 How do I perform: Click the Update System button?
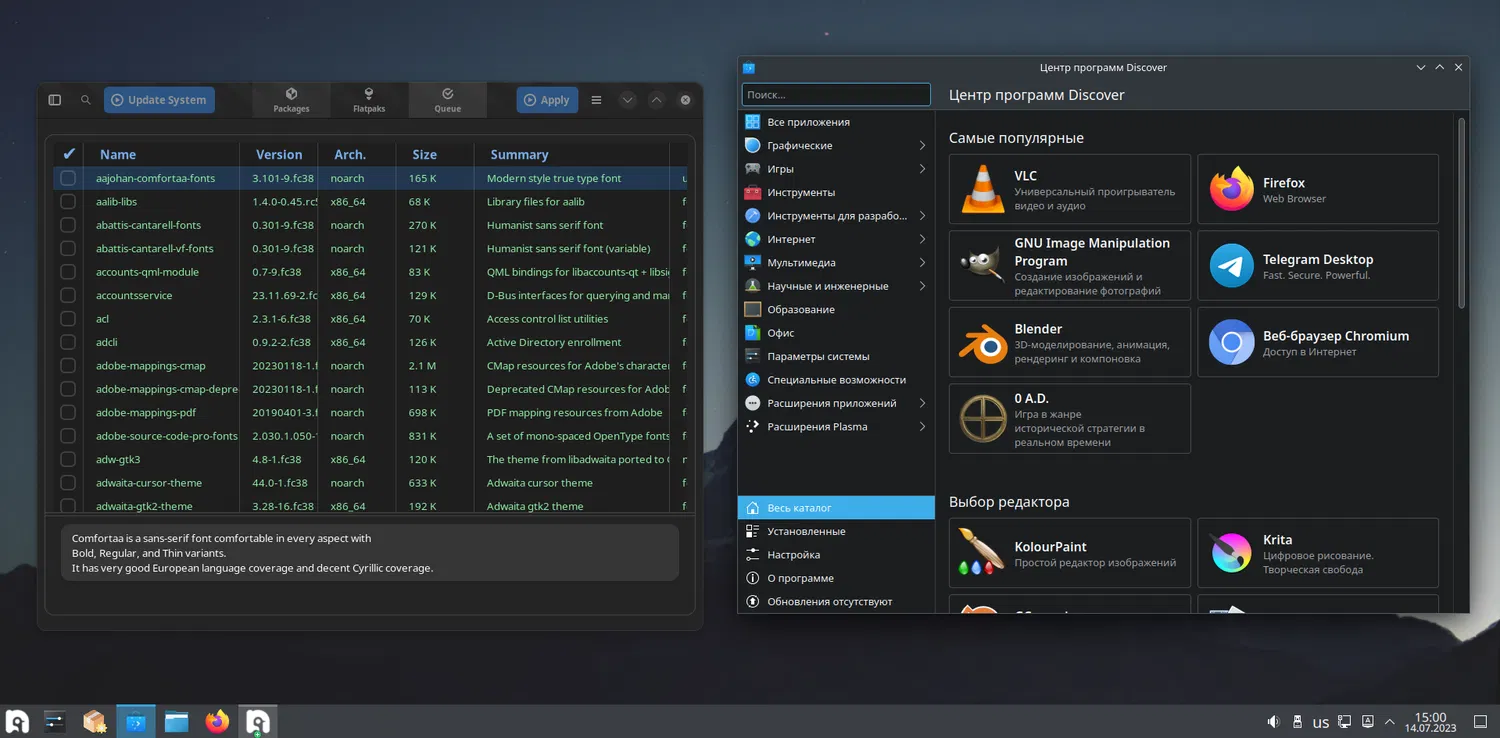click(159, 100)
